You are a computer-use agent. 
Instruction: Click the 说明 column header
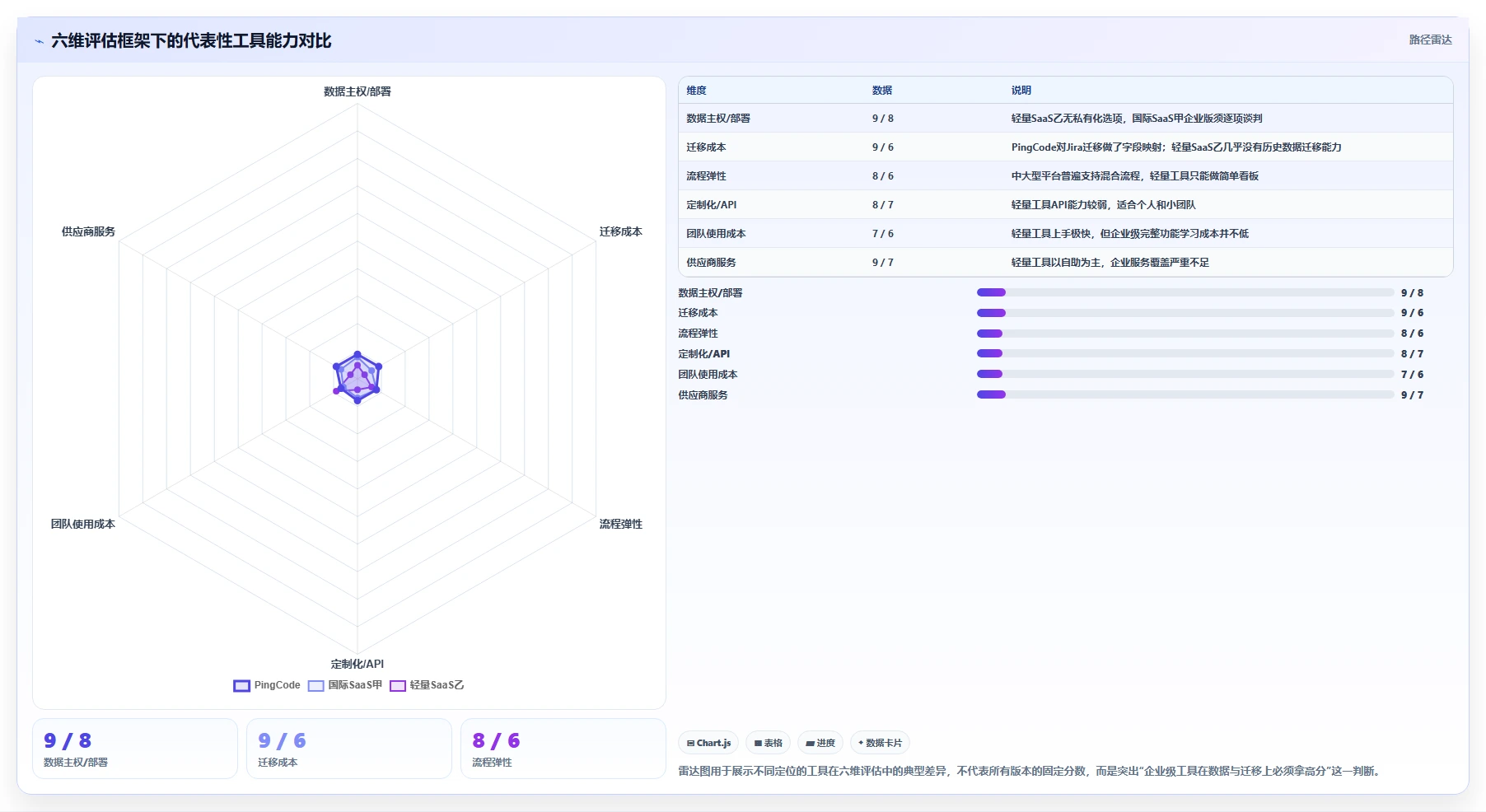1021,91
